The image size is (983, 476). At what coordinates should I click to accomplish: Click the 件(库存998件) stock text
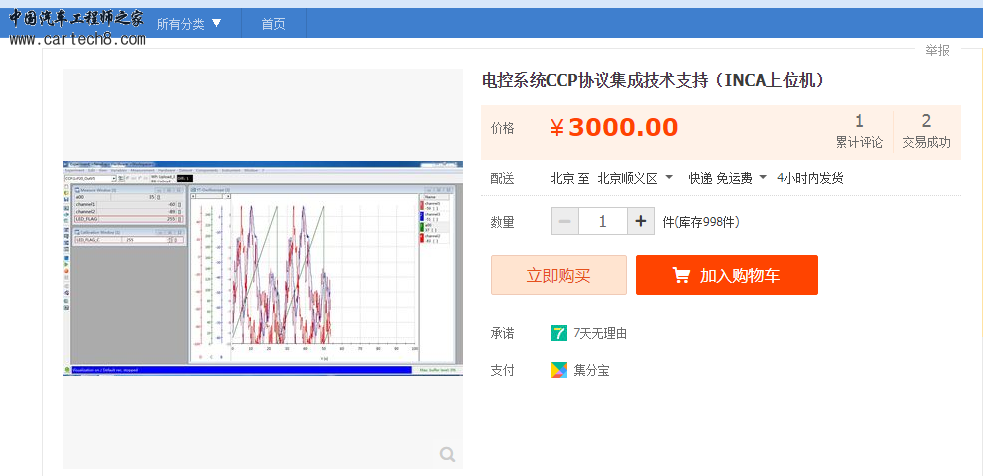tap(701, 222)
